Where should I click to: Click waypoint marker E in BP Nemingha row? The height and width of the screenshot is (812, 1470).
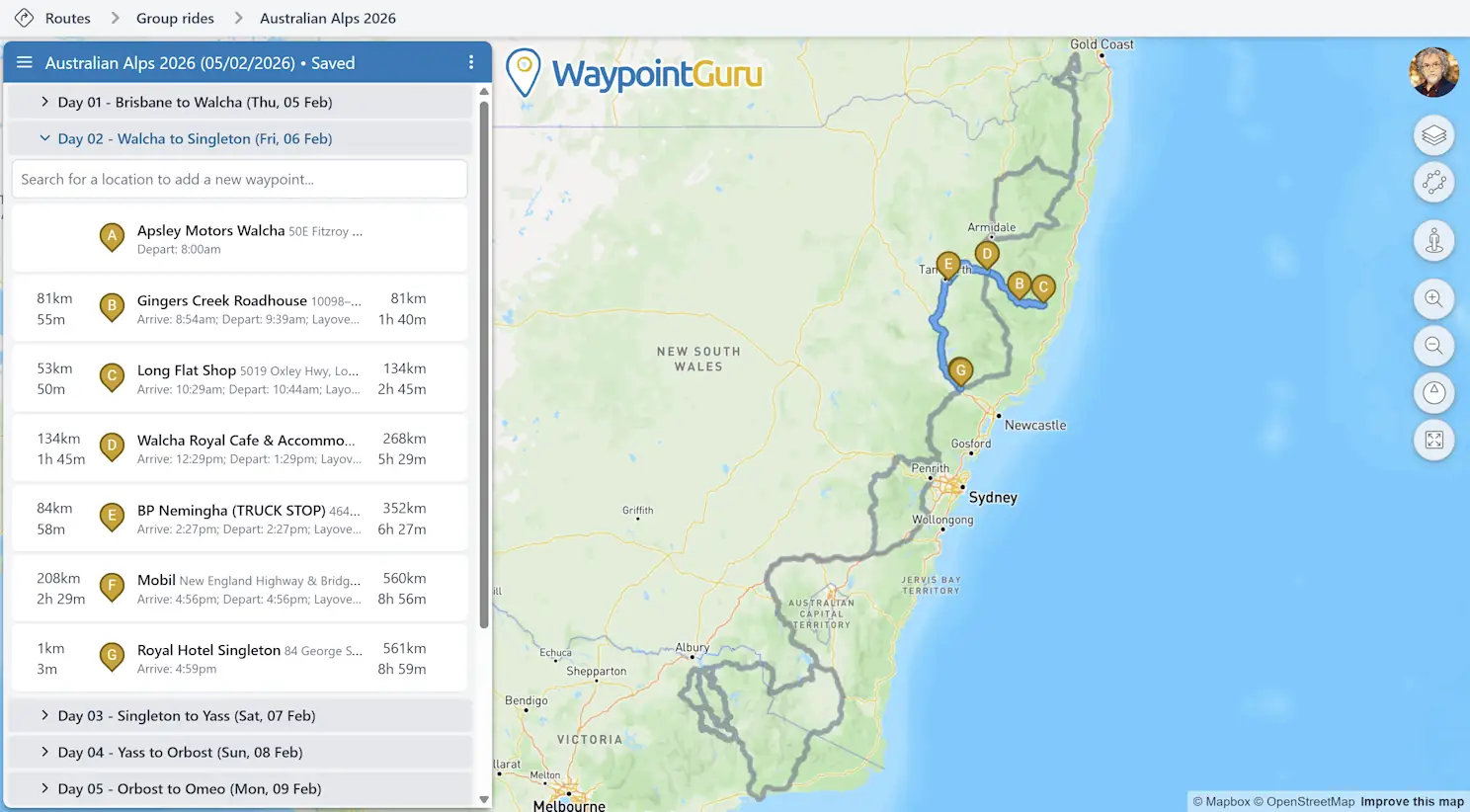pos(112,517)
